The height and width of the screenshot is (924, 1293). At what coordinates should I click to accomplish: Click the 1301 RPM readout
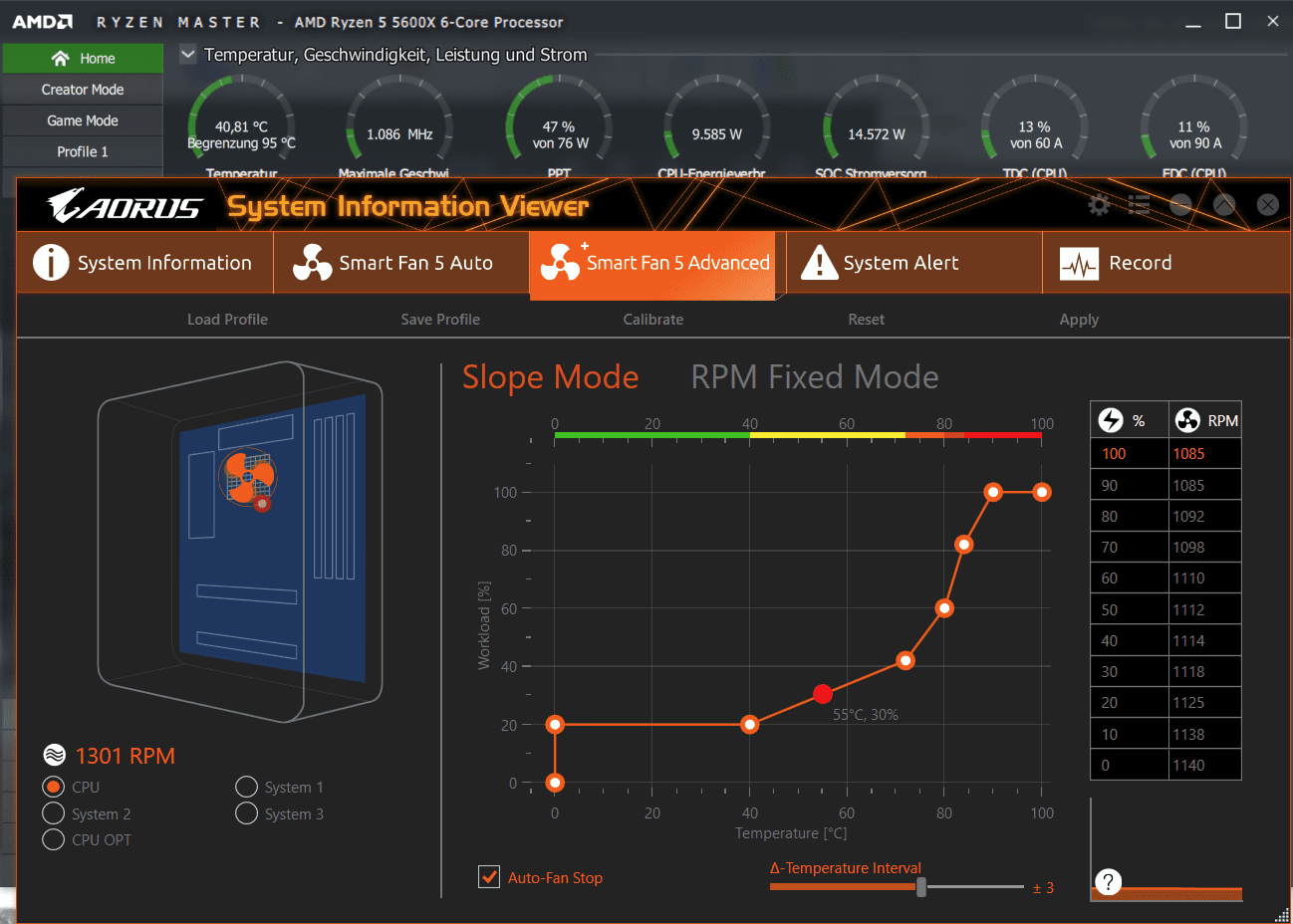pyautogui.click(x=126, y=756)
